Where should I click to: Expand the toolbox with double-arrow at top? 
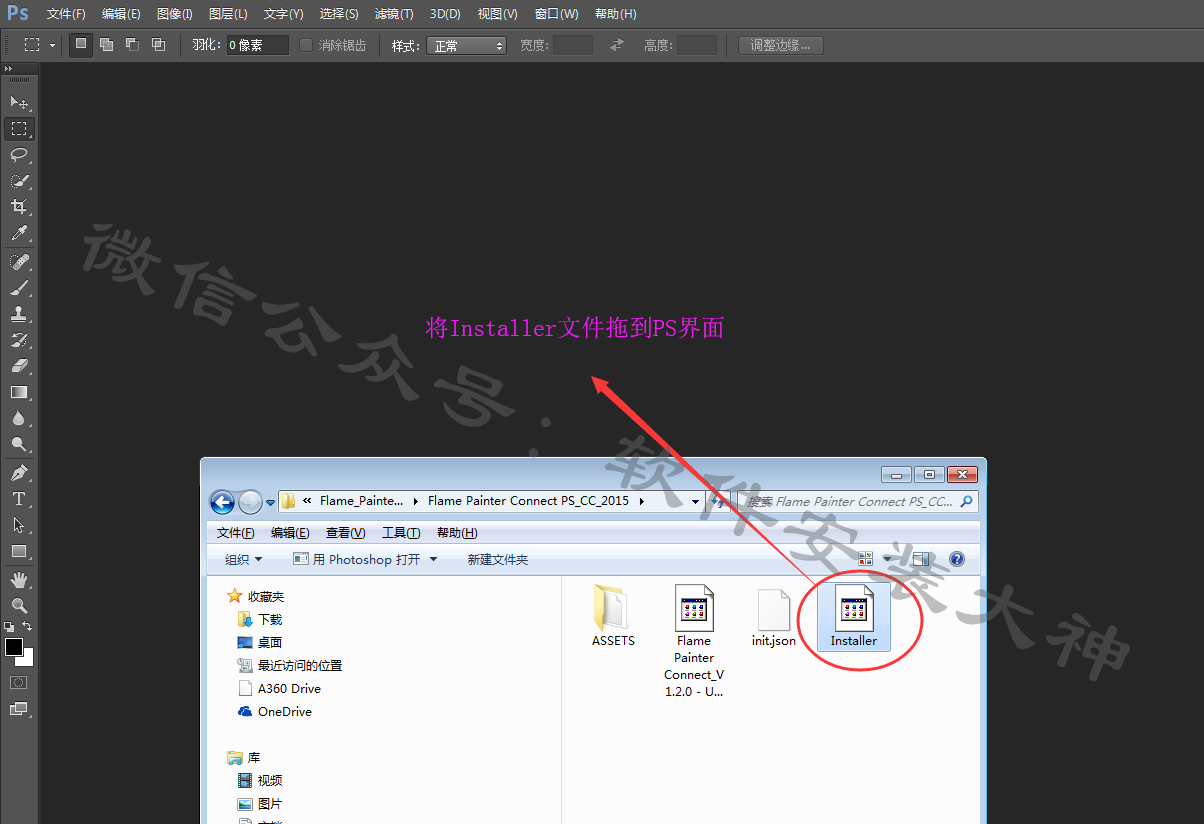[9, 69]
